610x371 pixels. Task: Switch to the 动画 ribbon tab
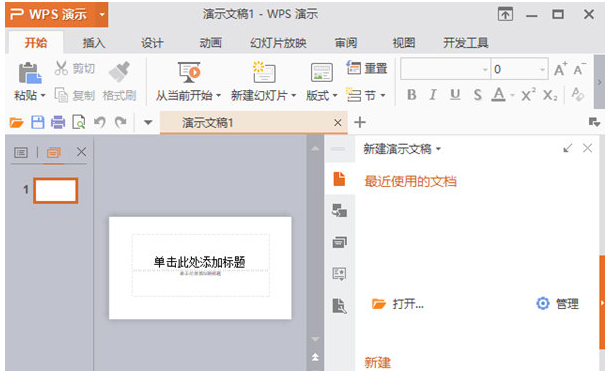point(210,43)
